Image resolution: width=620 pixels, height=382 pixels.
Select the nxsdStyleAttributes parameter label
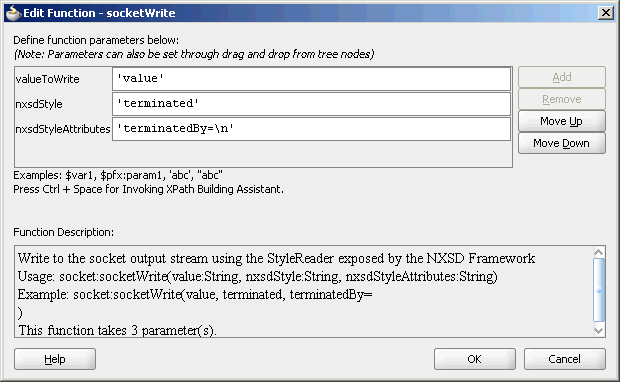pyautogui.click(x=63, y=129)
